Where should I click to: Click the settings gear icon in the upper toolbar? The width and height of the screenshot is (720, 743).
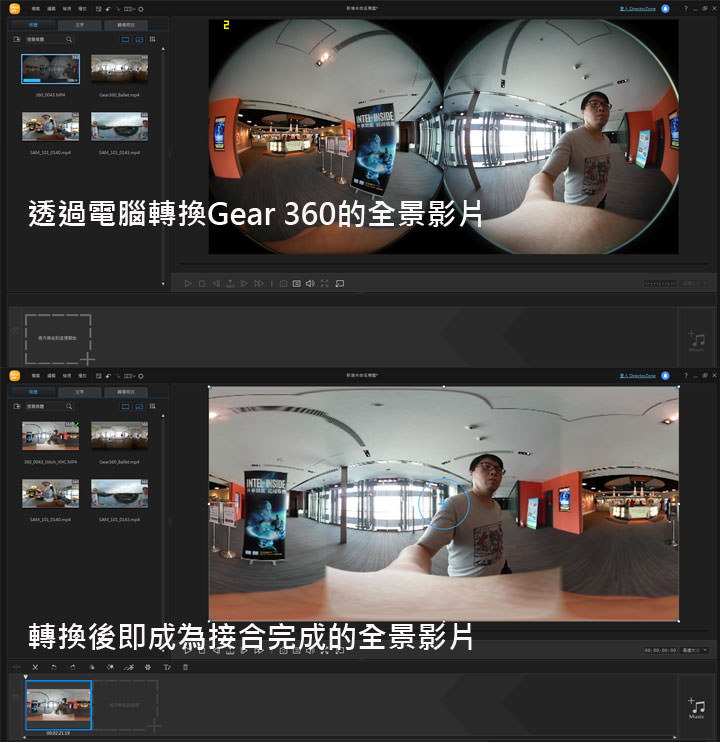coord(141,9)
